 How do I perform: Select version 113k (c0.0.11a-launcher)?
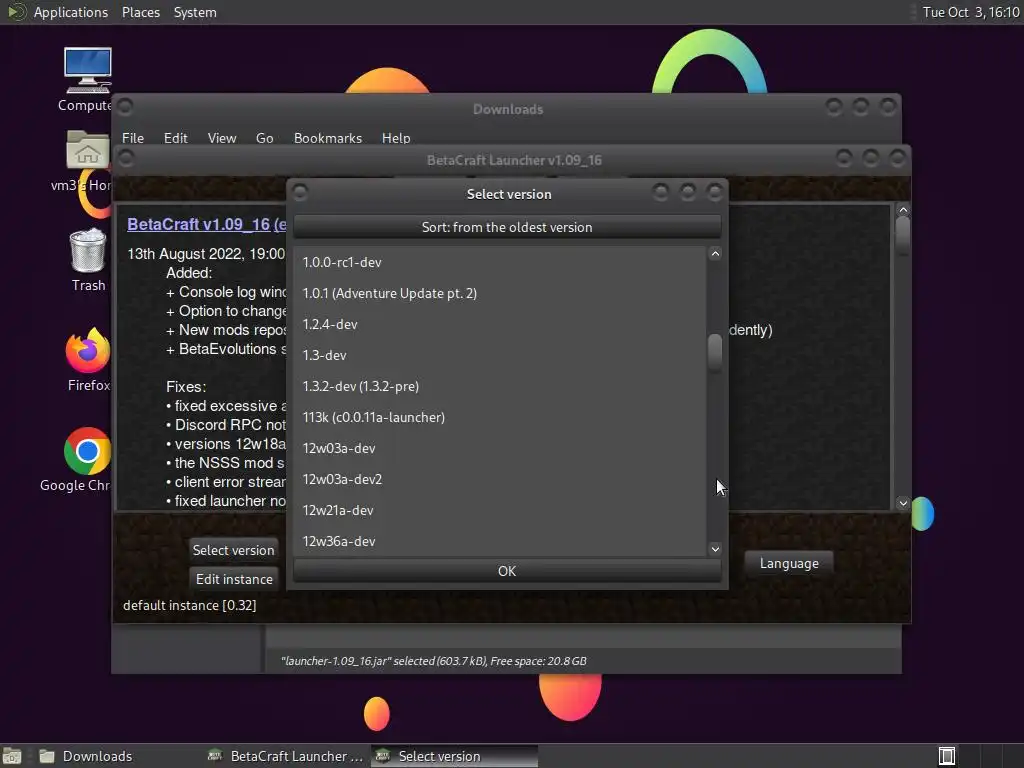click(x=500, y=417)
